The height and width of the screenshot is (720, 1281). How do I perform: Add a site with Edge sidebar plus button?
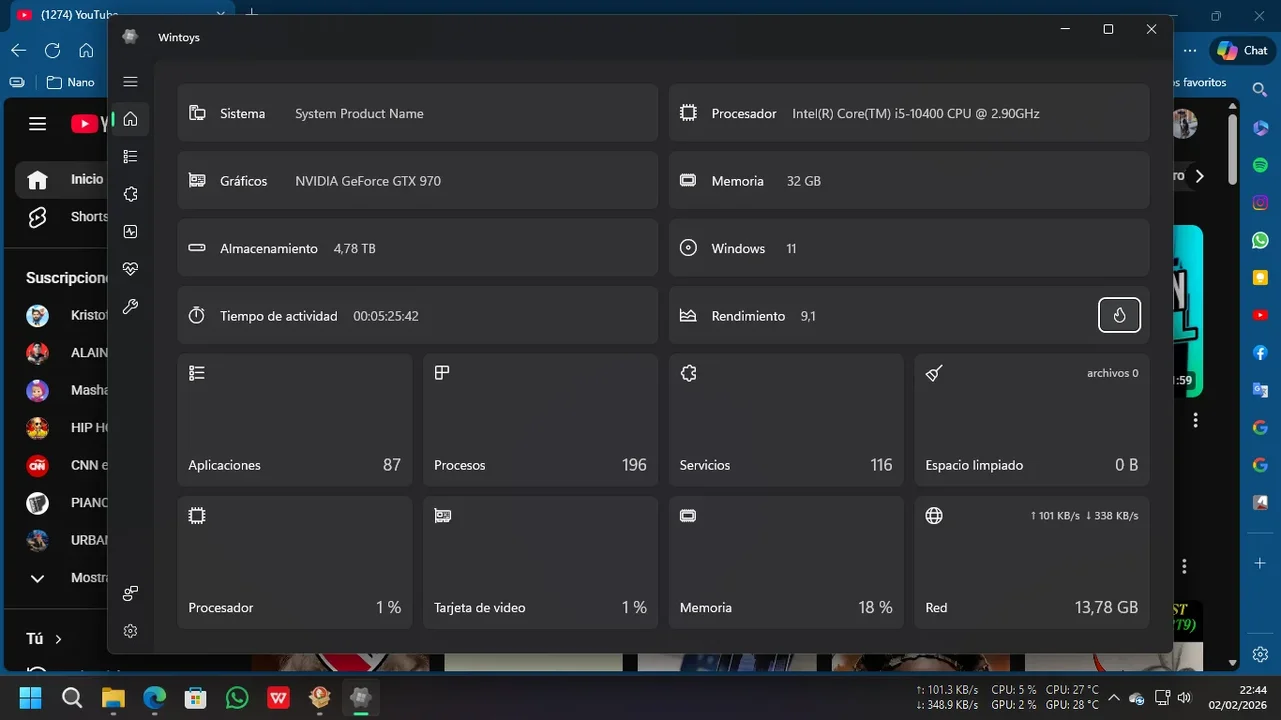1260,564
